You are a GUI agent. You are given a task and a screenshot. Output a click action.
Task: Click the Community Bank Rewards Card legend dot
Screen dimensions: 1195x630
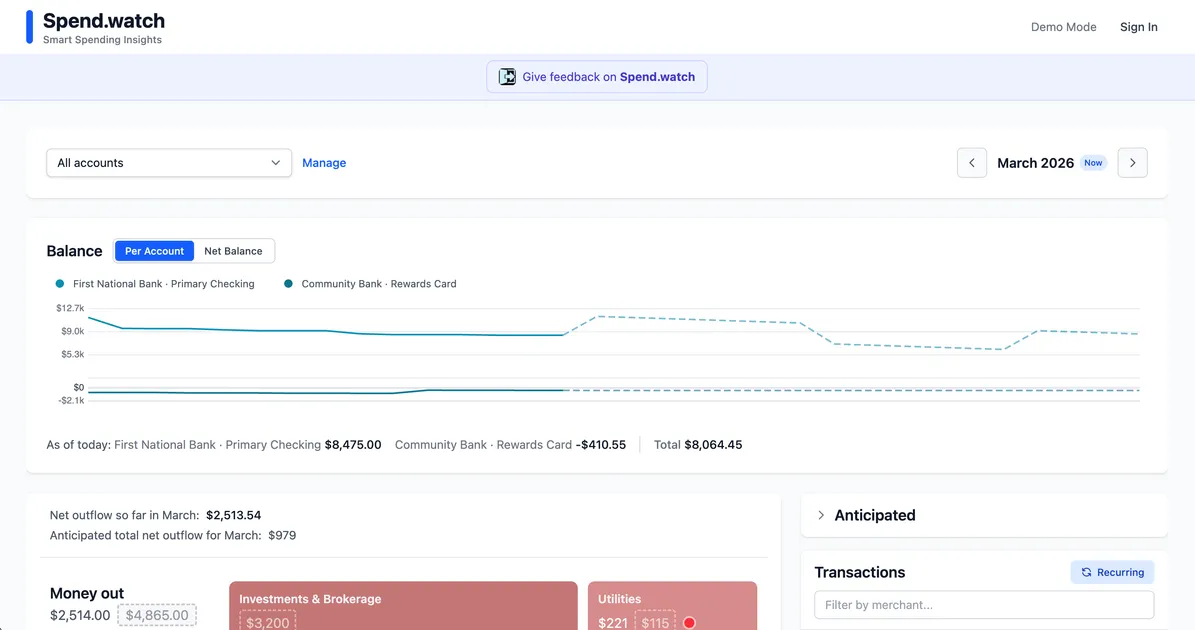coord(289,284)
